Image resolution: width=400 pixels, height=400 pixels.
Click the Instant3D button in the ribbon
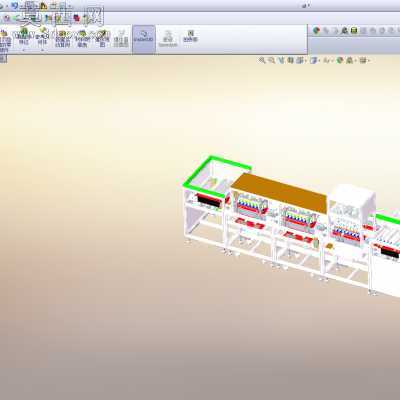point(144,38)
